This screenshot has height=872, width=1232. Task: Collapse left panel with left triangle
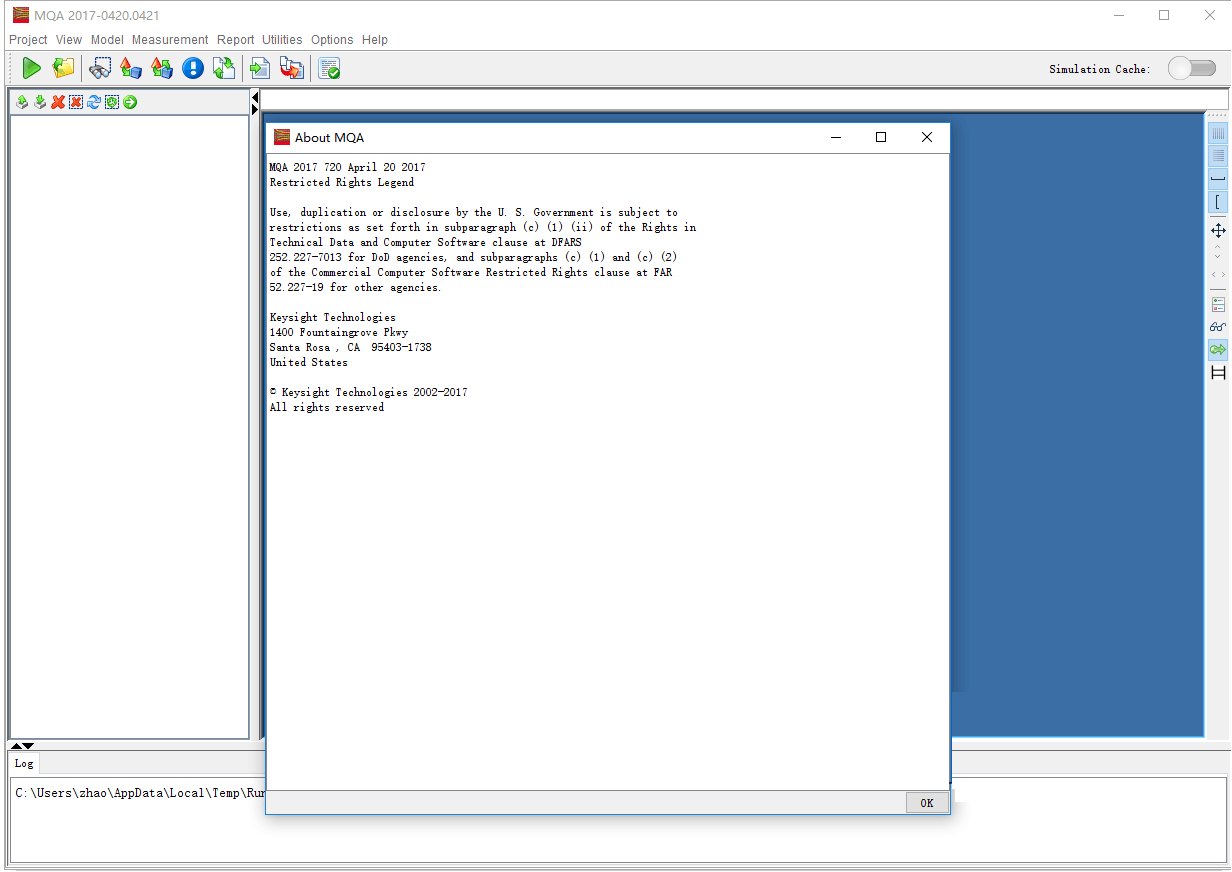pyautogui.click(x=255, y=97)
